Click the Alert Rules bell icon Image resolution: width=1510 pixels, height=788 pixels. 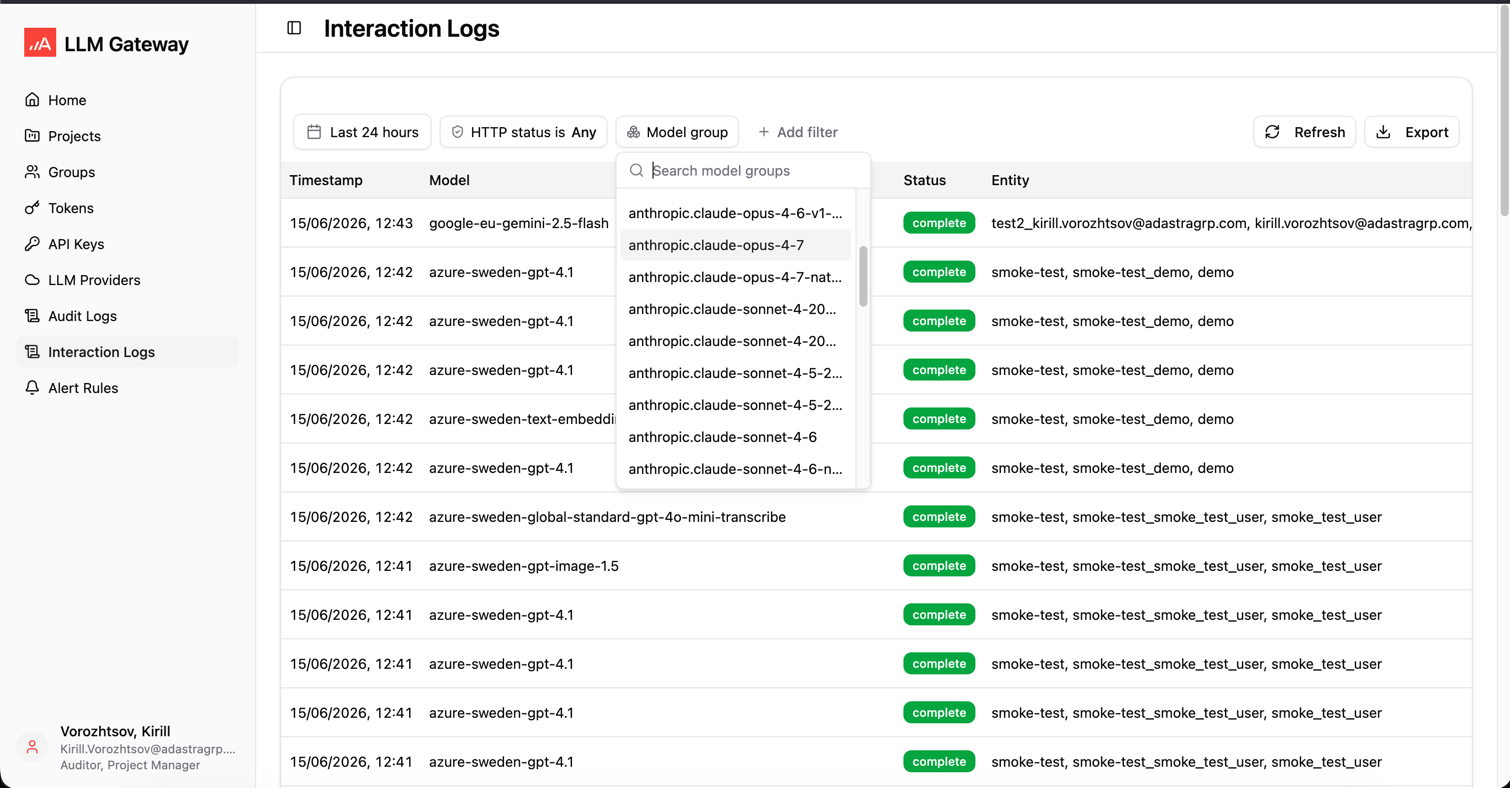point(32,388)
